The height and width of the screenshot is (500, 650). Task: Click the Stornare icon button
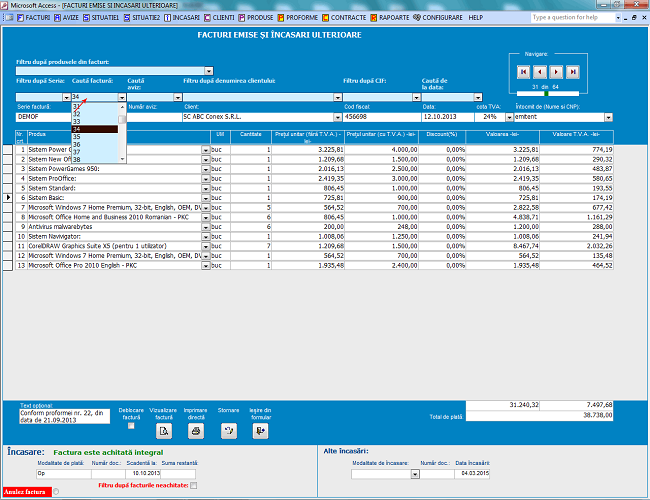pos(229,431)
